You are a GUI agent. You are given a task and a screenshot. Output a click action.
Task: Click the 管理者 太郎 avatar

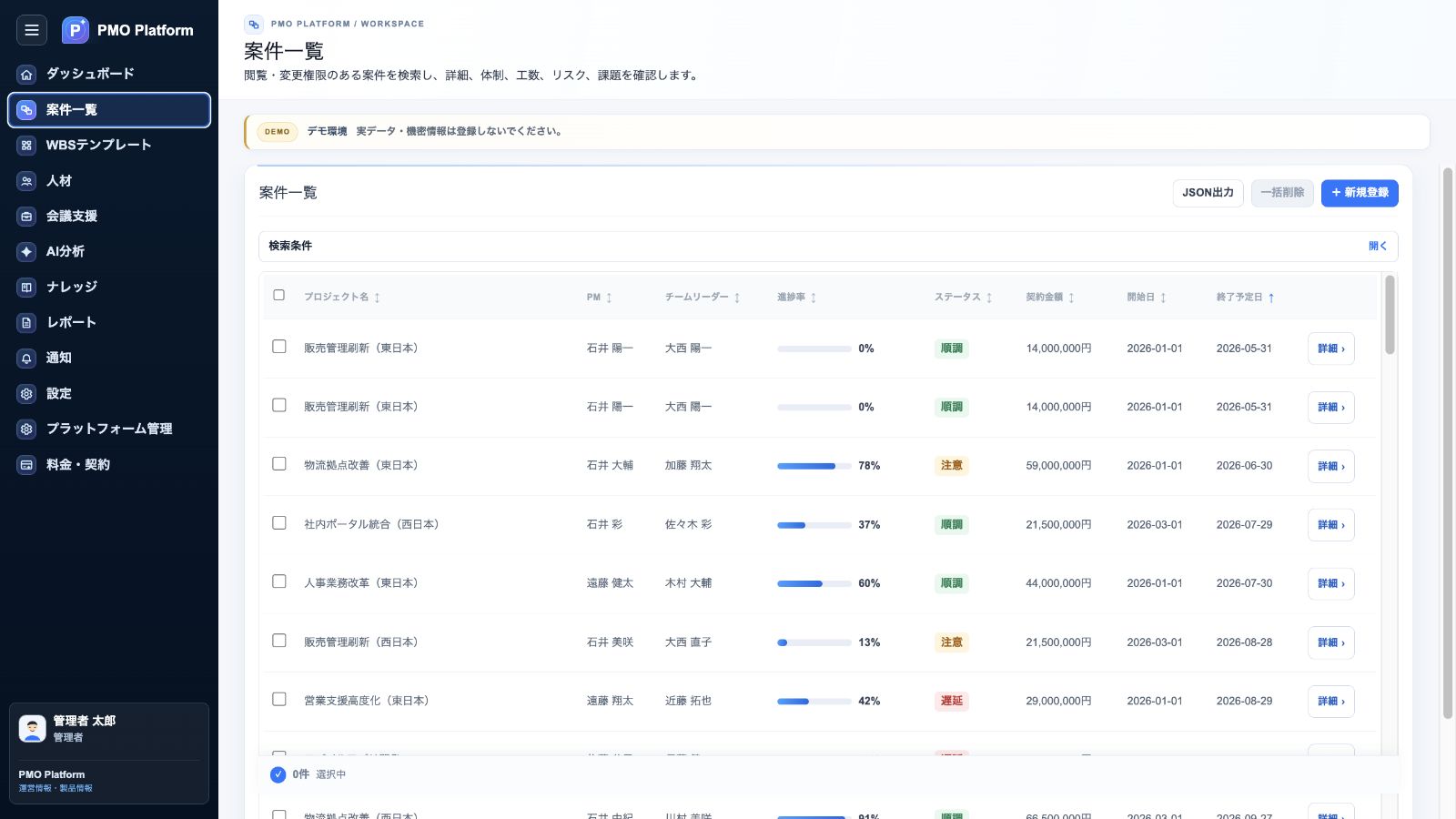32,728
